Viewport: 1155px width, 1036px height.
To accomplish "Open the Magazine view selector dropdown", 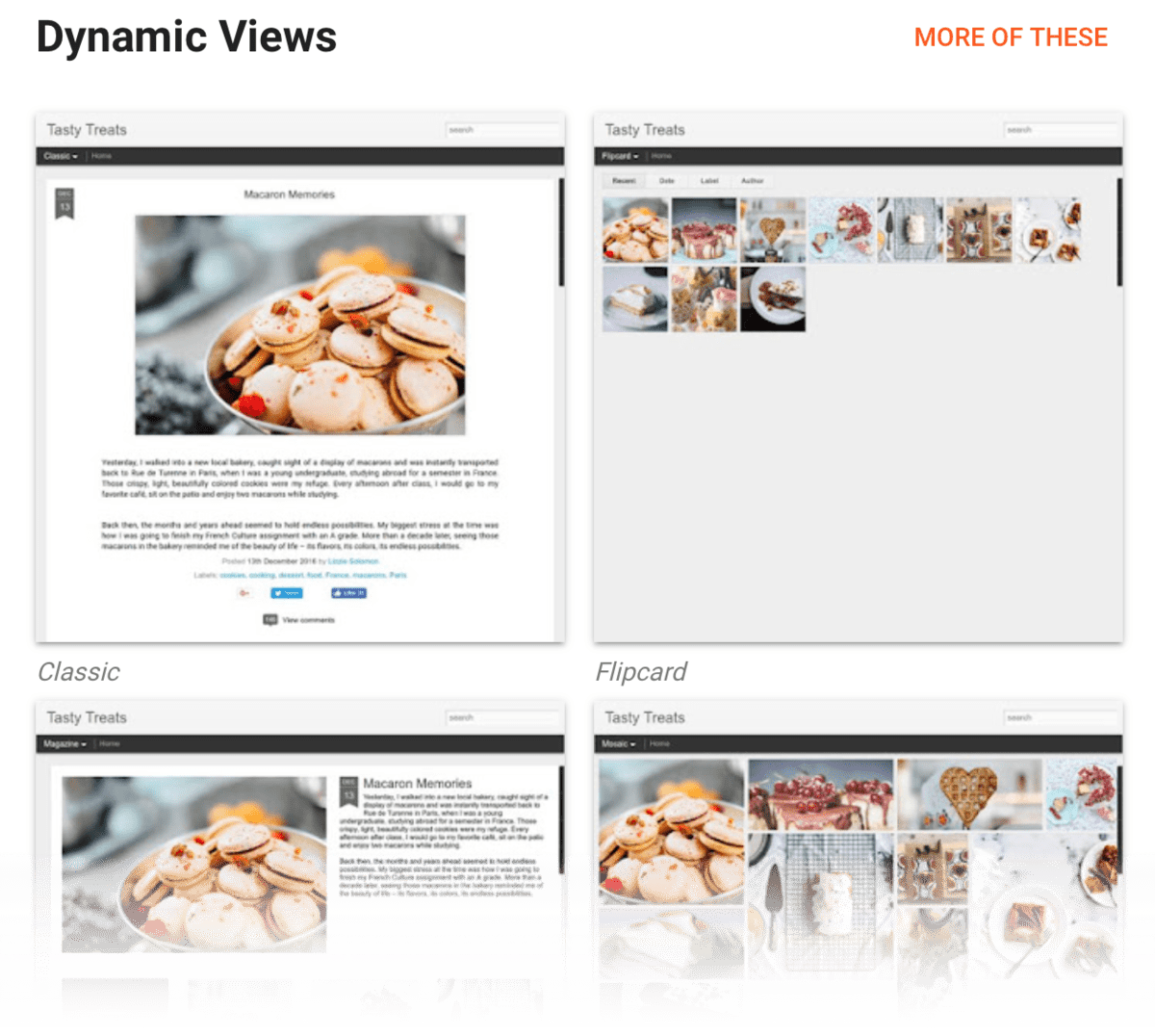I will (64, 743).
